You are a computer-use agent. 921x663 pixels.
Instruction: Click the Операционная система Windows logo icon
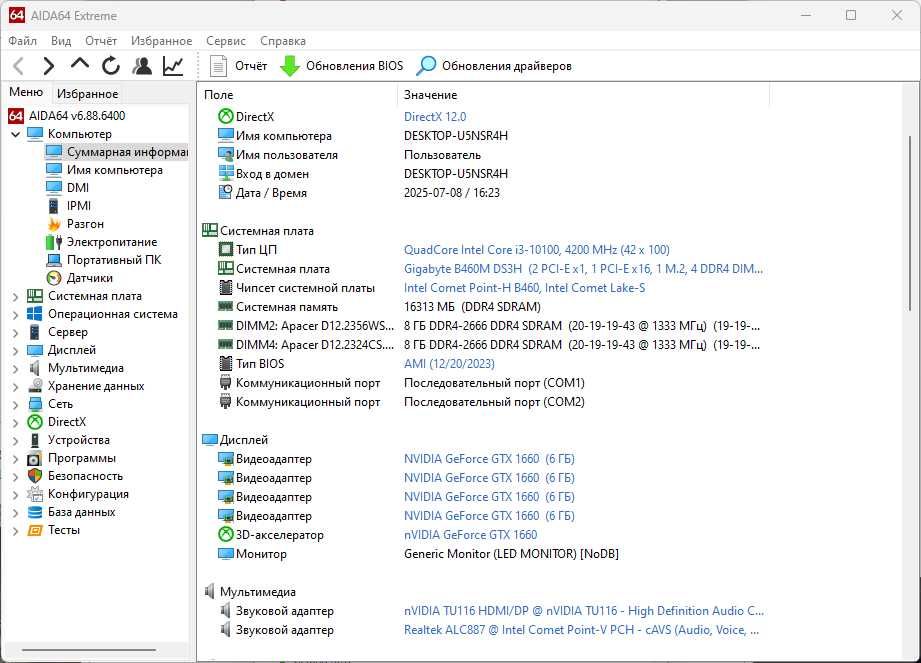(35, 314)
